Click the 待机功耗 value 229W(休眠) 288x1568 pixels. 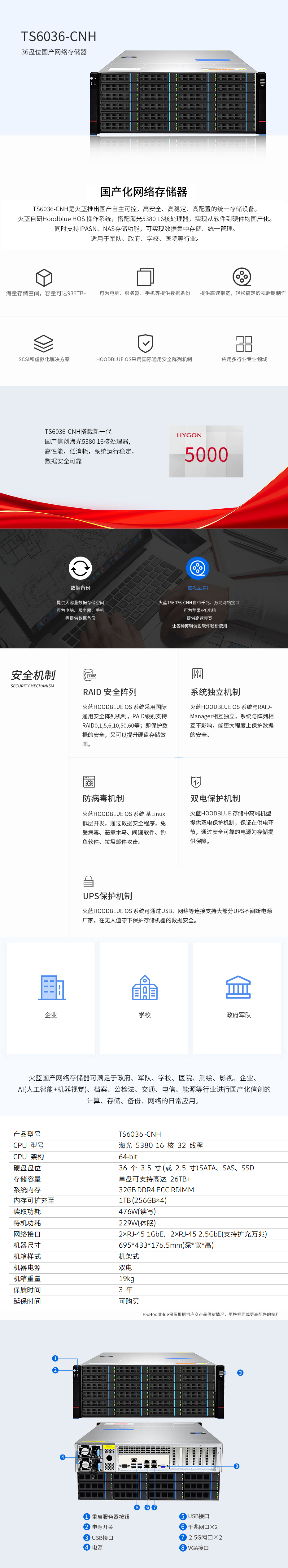[137, 1223]
